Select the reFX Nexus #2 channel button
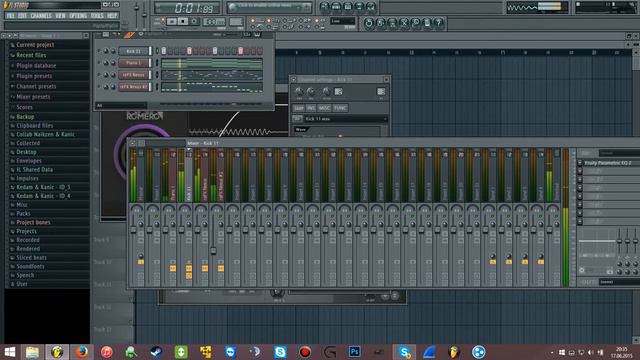This screenshot has height=360, width=640. click(133, 87)
